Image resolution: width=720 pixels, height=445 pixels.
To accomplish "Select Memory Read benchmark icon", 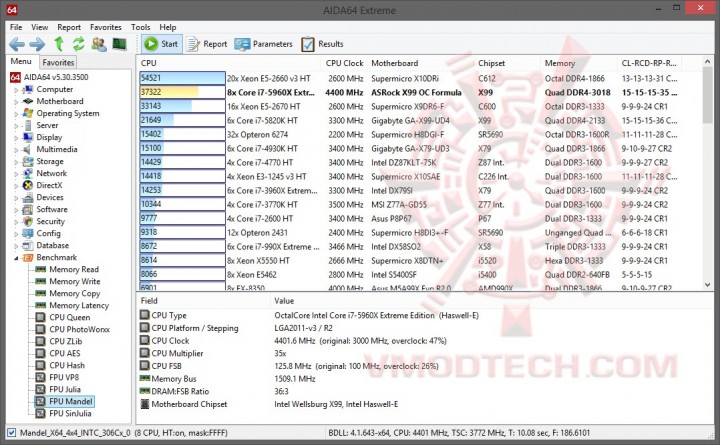I will pos(41,269).
